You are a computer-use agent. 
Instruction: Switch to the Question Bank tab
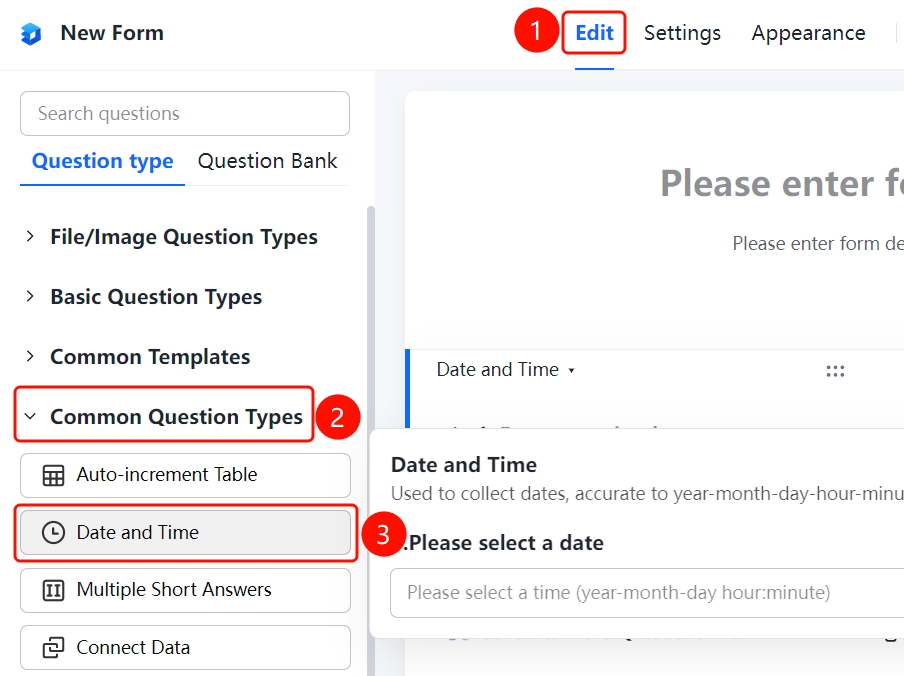[x=268, y=161]
